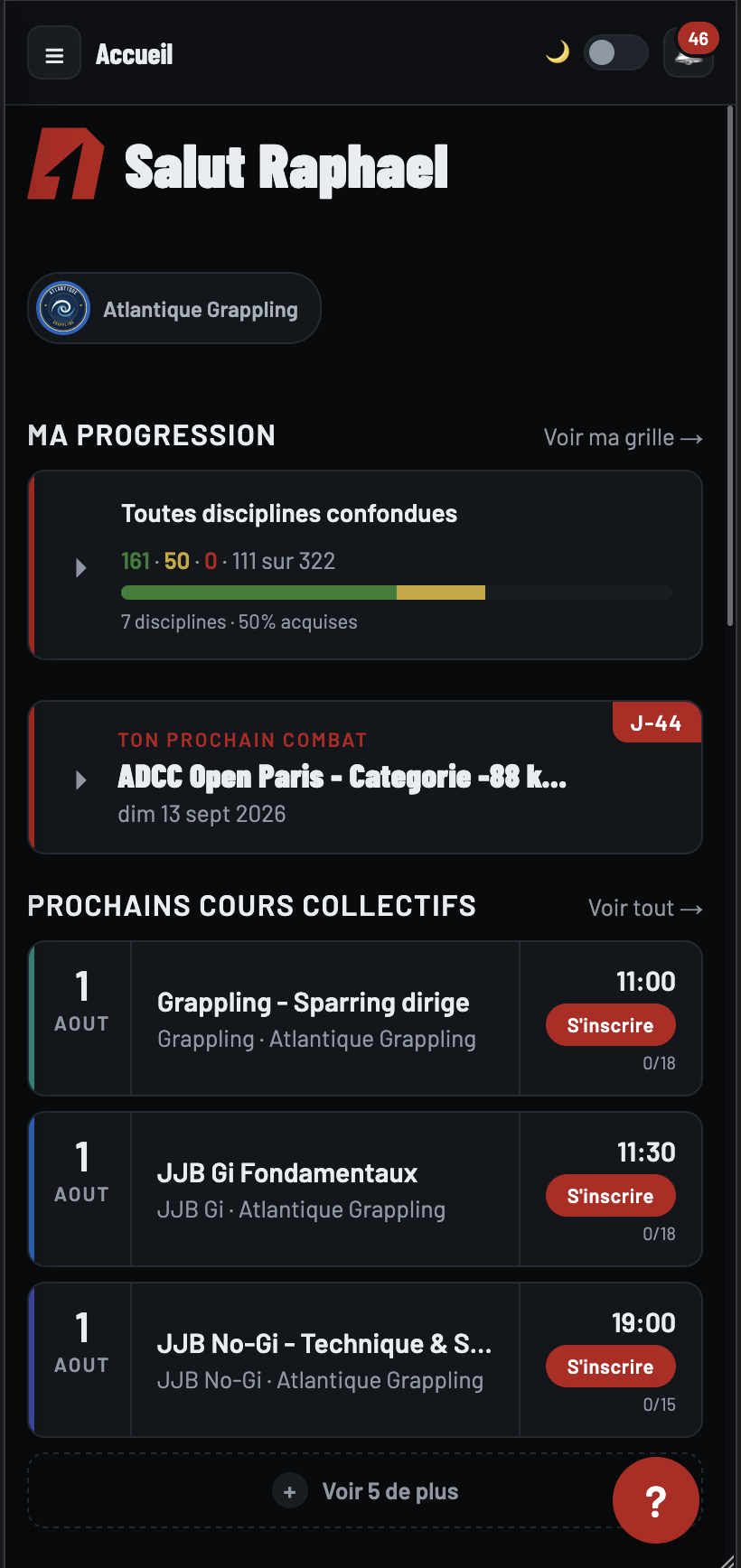Screen dimensions: 741x1568
Task: Click the progression progress bar
Action: click(397, 593)
